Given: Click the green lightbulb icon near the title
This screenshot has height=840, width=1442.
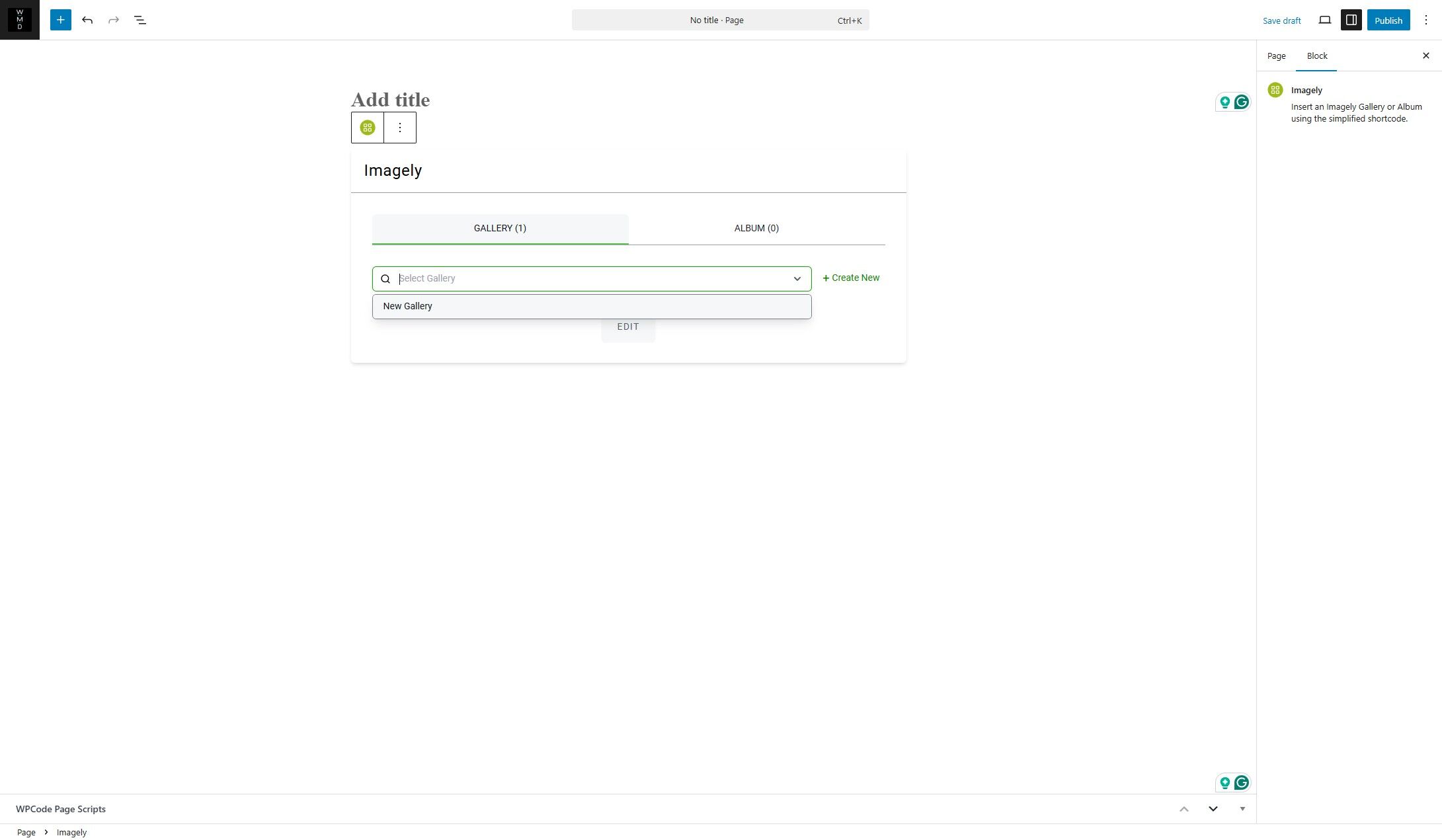Looking at the screenshot, I should 1225,102.
